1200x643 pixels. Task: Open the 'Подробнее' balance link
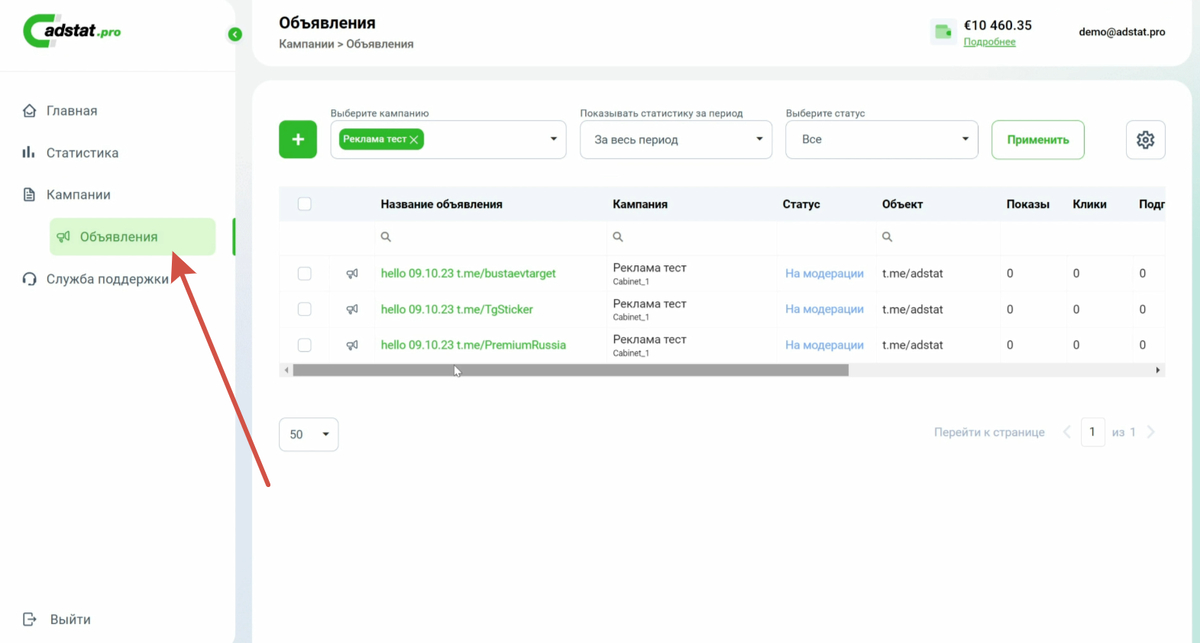tap(989, 42)
